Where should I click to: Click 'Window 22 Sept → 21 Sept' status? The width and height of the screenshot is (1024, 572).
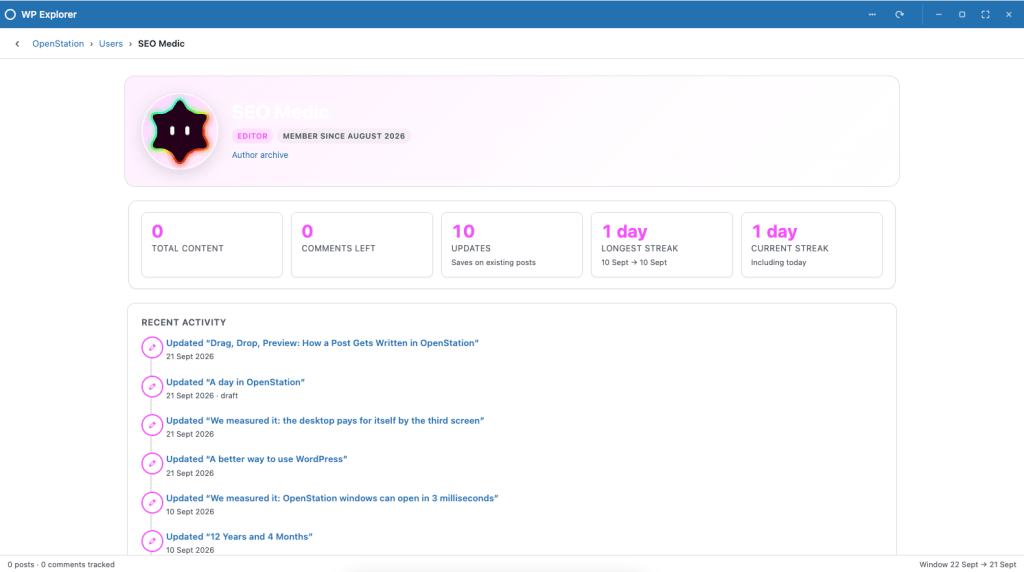(x=967, y=565)
